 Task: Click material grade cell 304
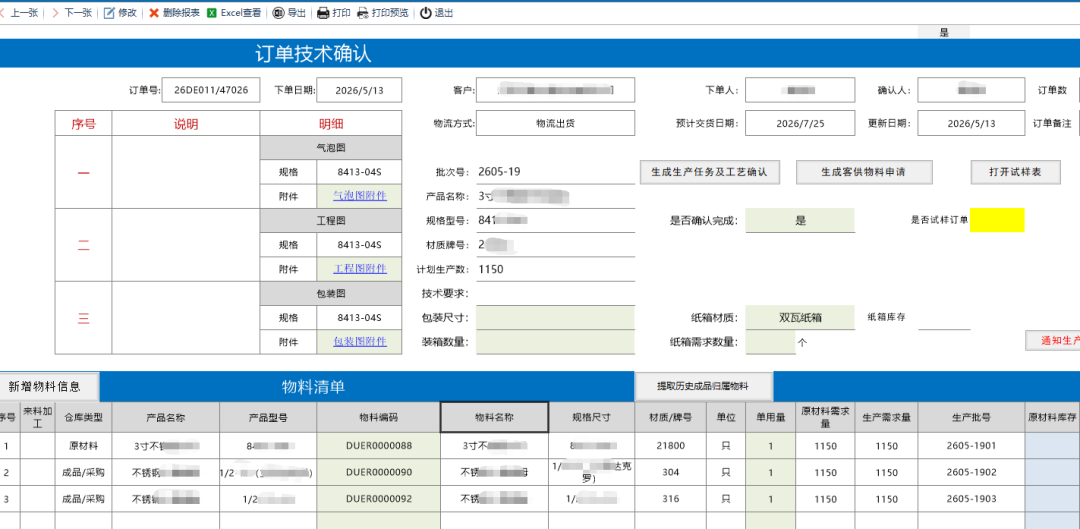(x=671, y=473)
